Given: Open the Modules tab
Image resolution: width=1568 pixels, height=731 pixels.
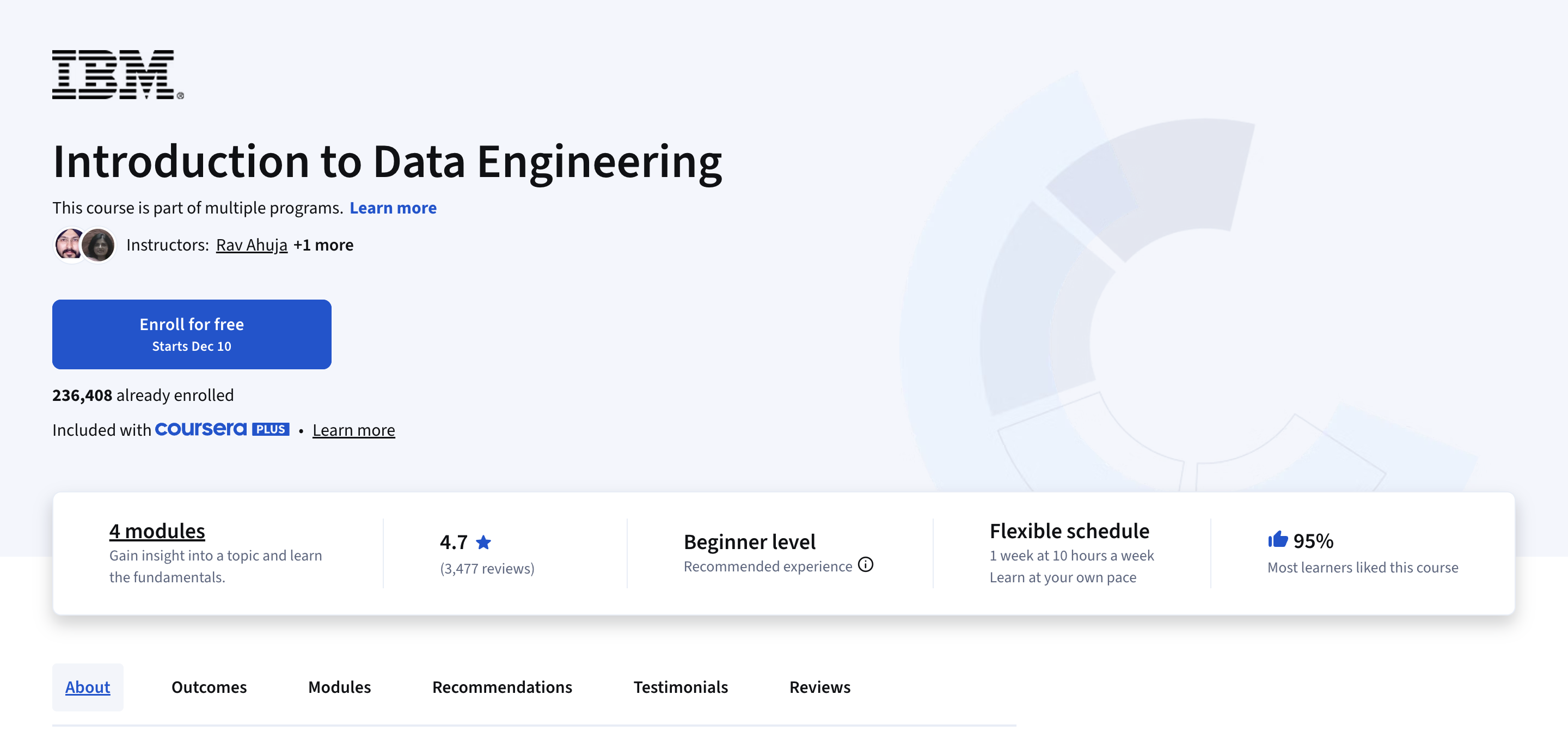Looking at the screenshot, I should pos(339,686).
